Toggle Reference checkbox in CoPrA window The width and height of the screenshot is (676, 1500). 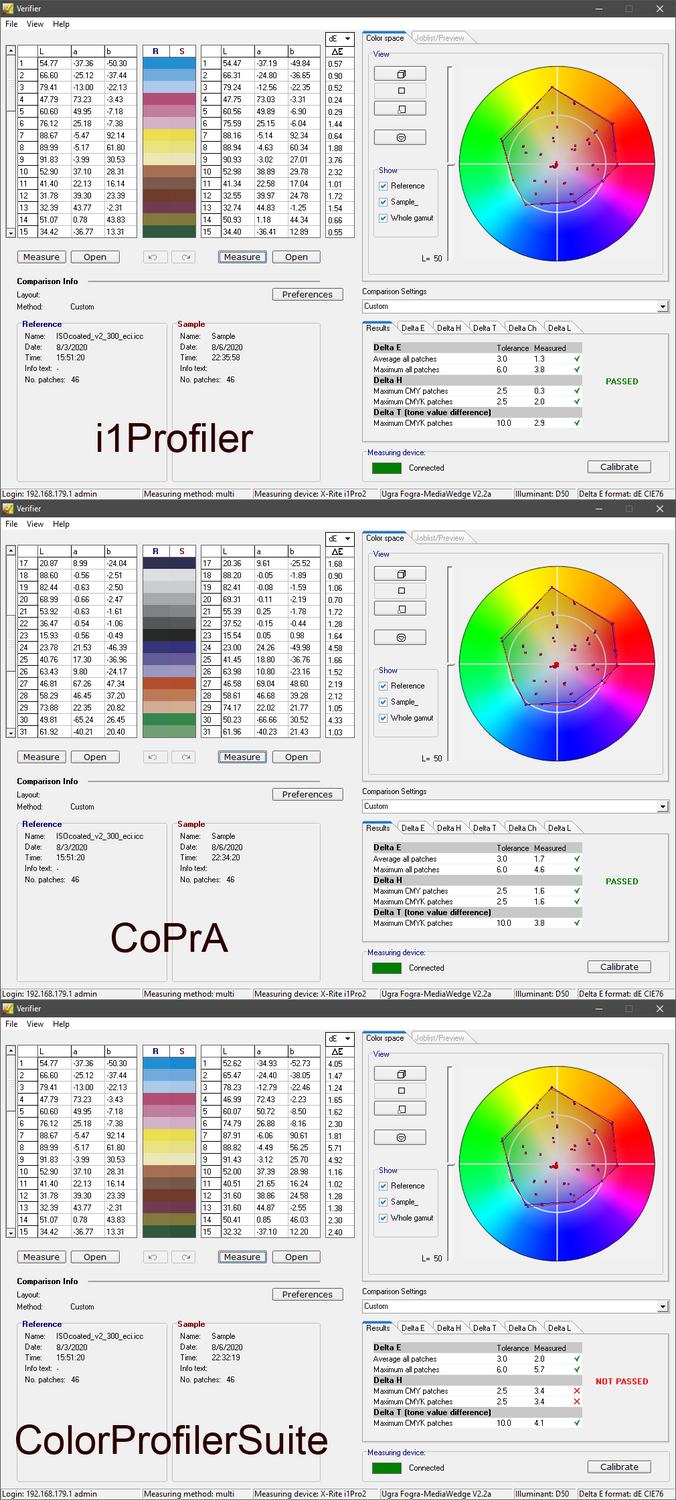(x=384, y=686)
